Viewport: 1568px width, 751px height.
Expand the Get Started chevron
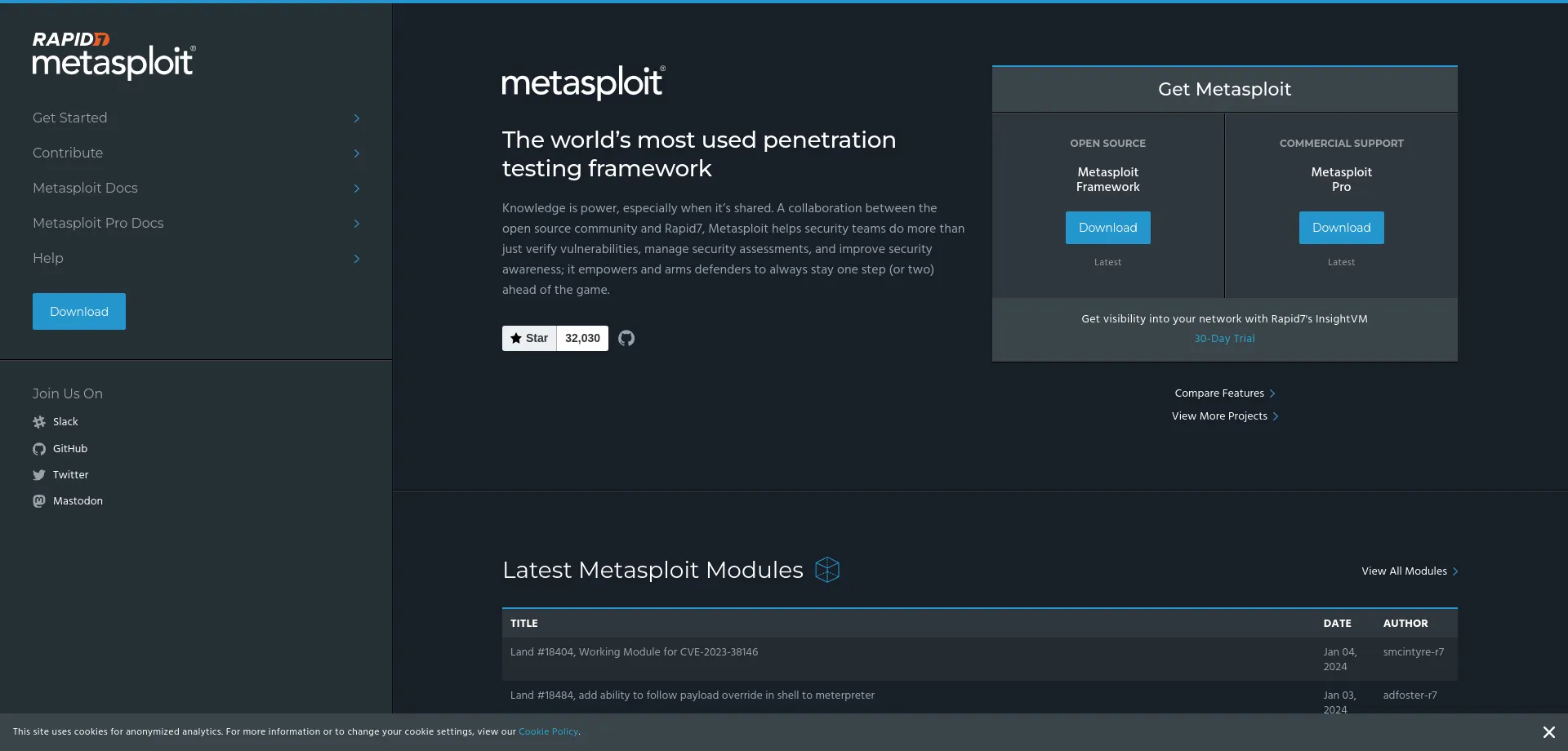(x=357, y=118)
